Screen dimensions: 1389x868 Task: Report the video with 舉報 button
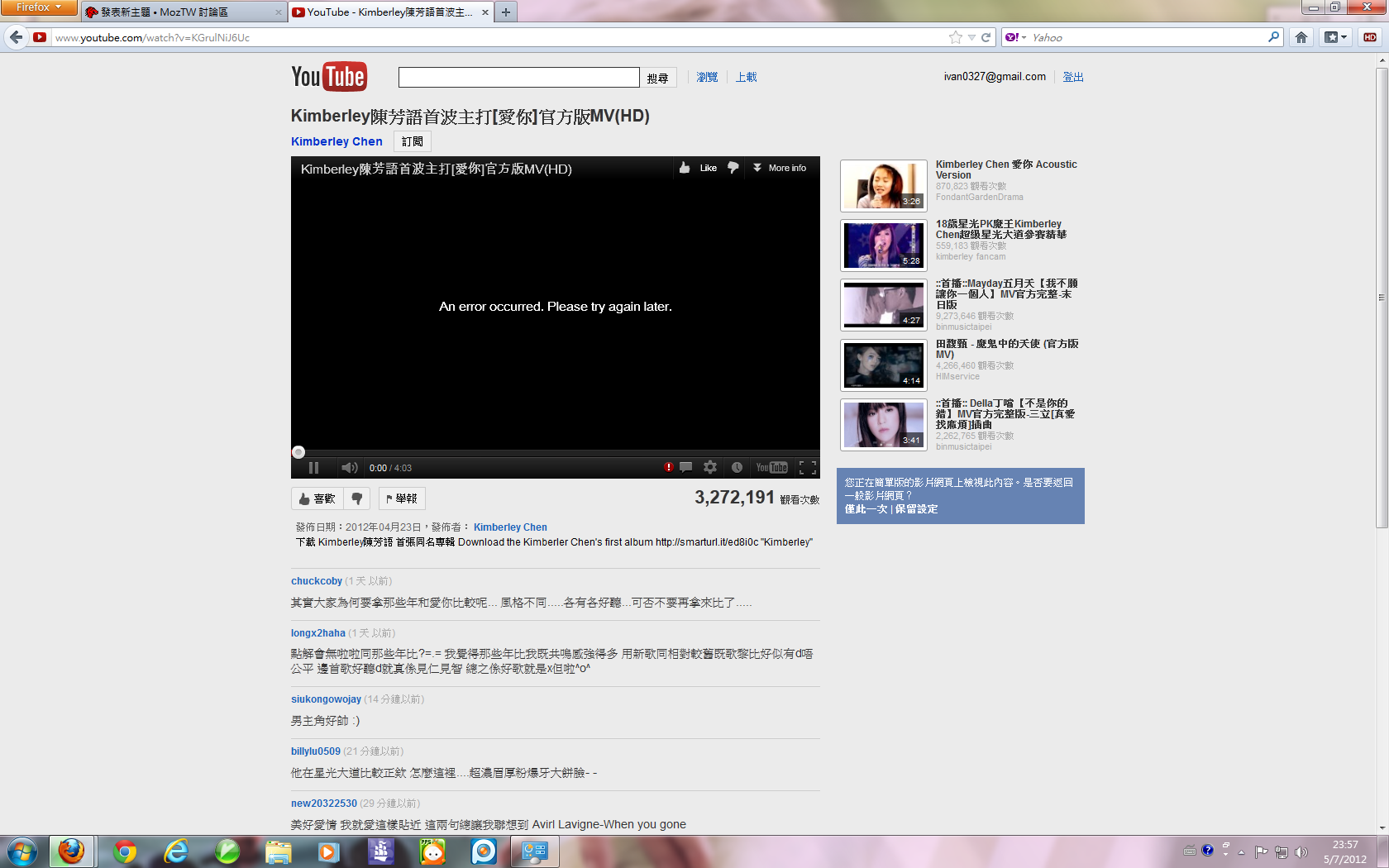(402, 498)
